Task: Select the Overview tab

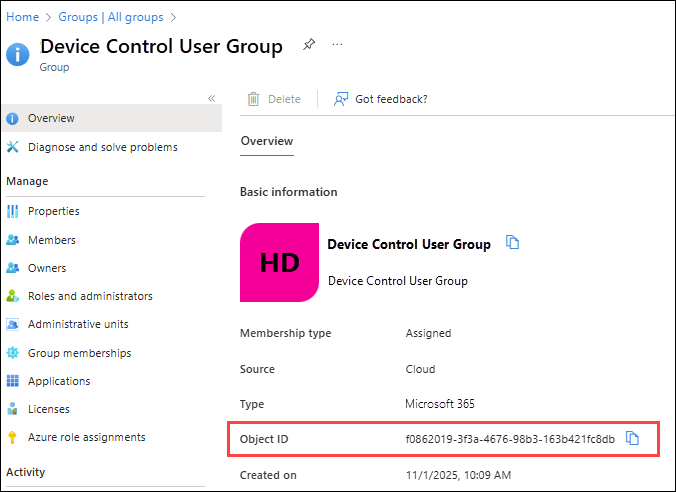Action: (267, 141)
